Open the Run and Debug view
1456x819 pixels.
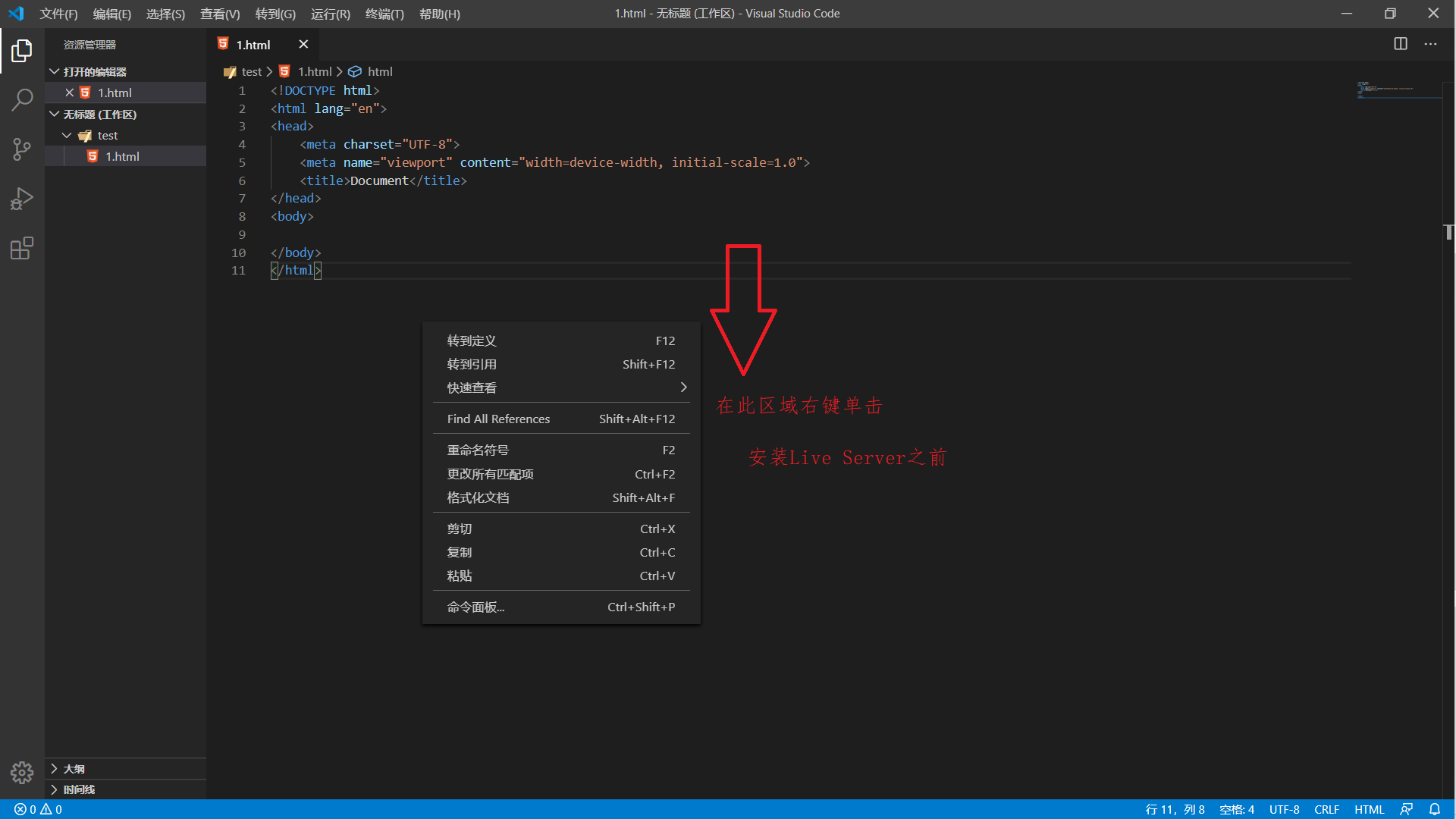22,199
